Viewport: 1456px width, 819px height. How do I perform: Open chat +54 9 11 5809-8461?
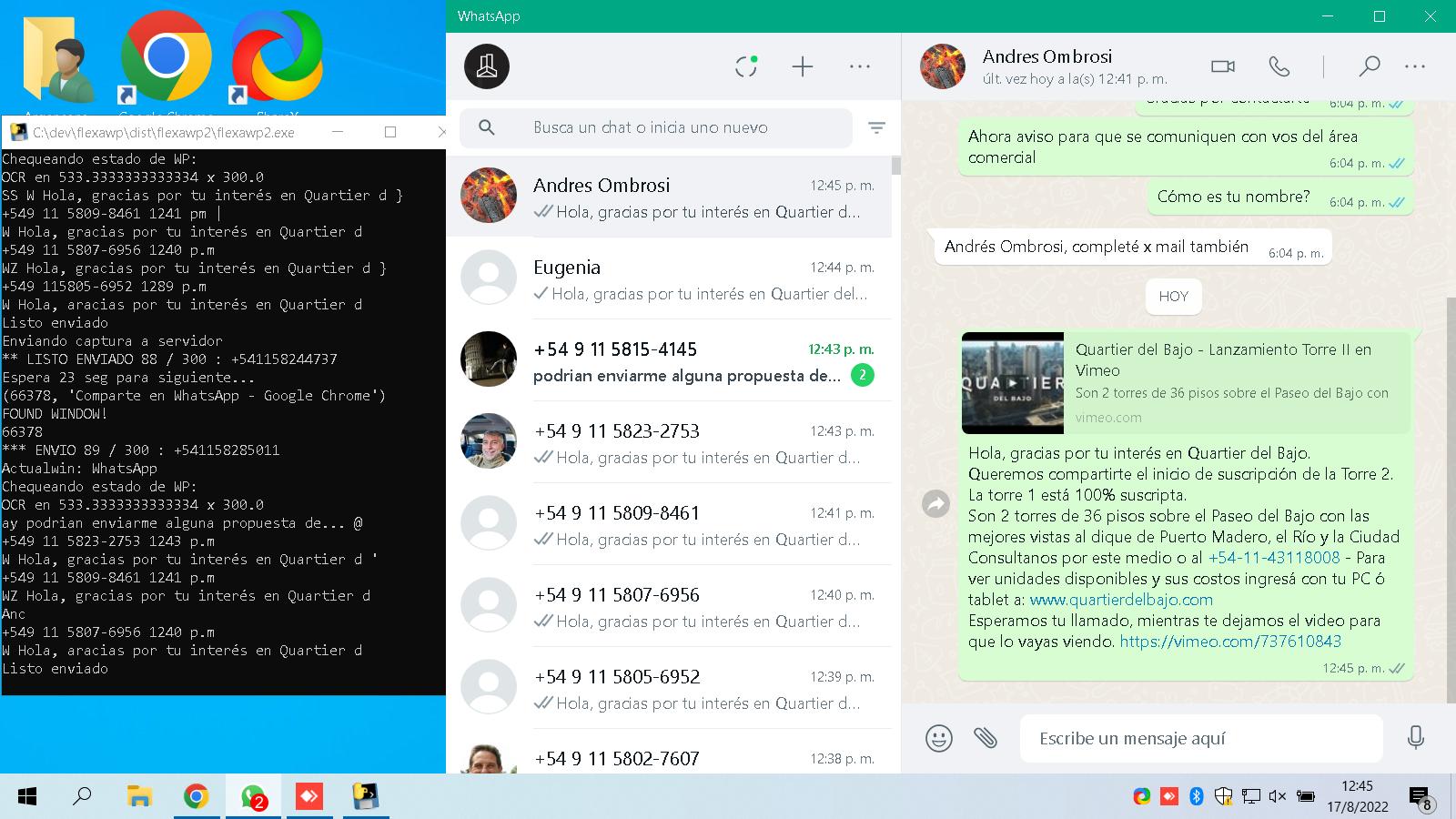[669, 524]
